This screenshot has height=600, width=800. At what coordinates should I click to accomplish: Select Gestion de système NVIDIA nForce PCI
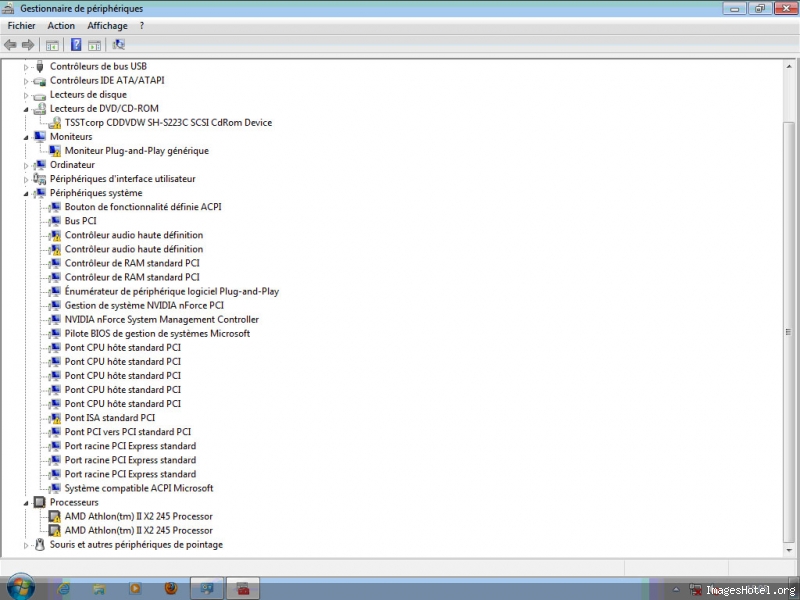point(144,305)
